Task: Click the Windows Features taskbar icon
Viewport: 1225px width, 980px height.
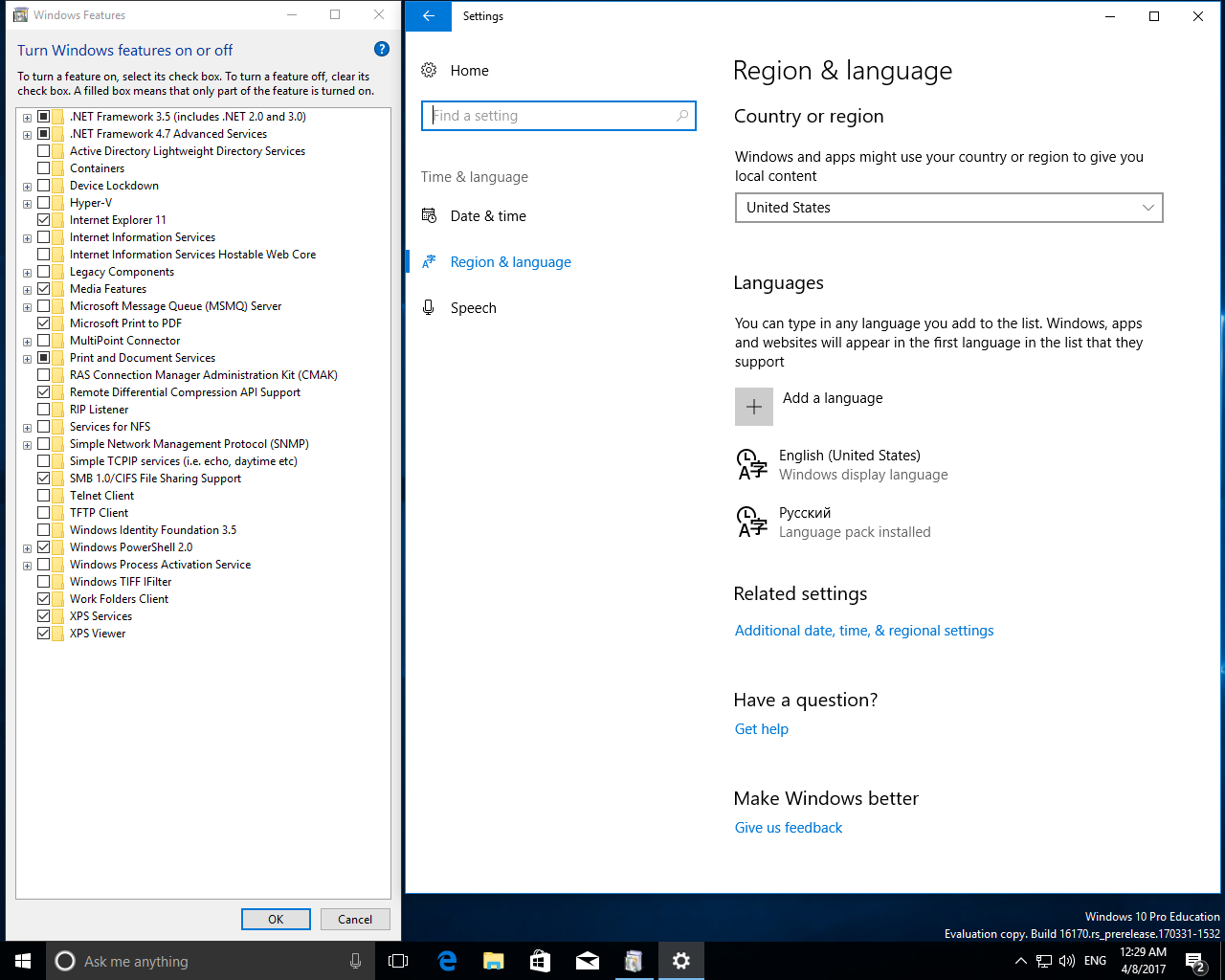Action: point(634,961)
